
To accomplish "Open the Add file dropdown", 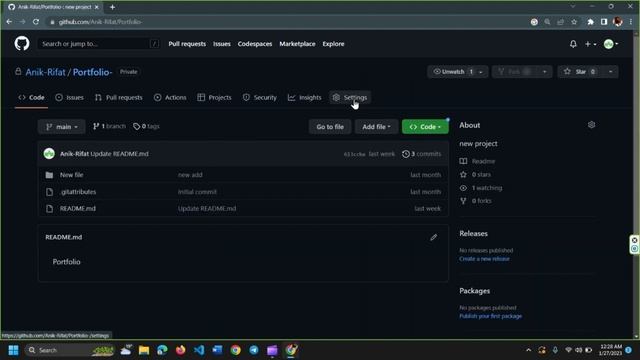I will click(x=376, y=127).
